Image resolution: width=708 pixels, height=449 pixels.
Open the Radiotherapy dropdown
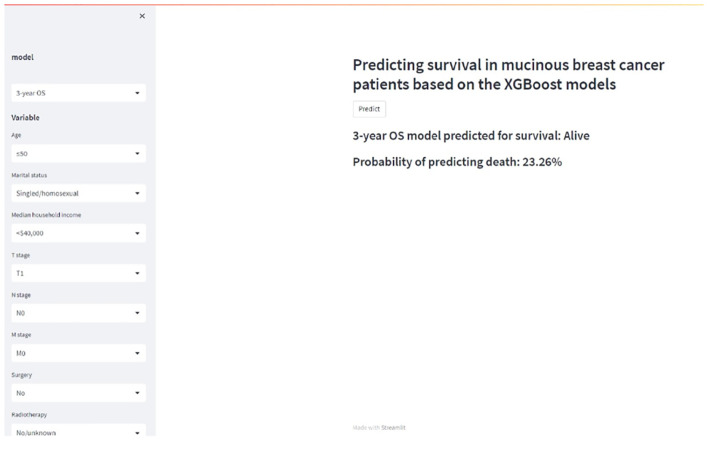point(79,431)
